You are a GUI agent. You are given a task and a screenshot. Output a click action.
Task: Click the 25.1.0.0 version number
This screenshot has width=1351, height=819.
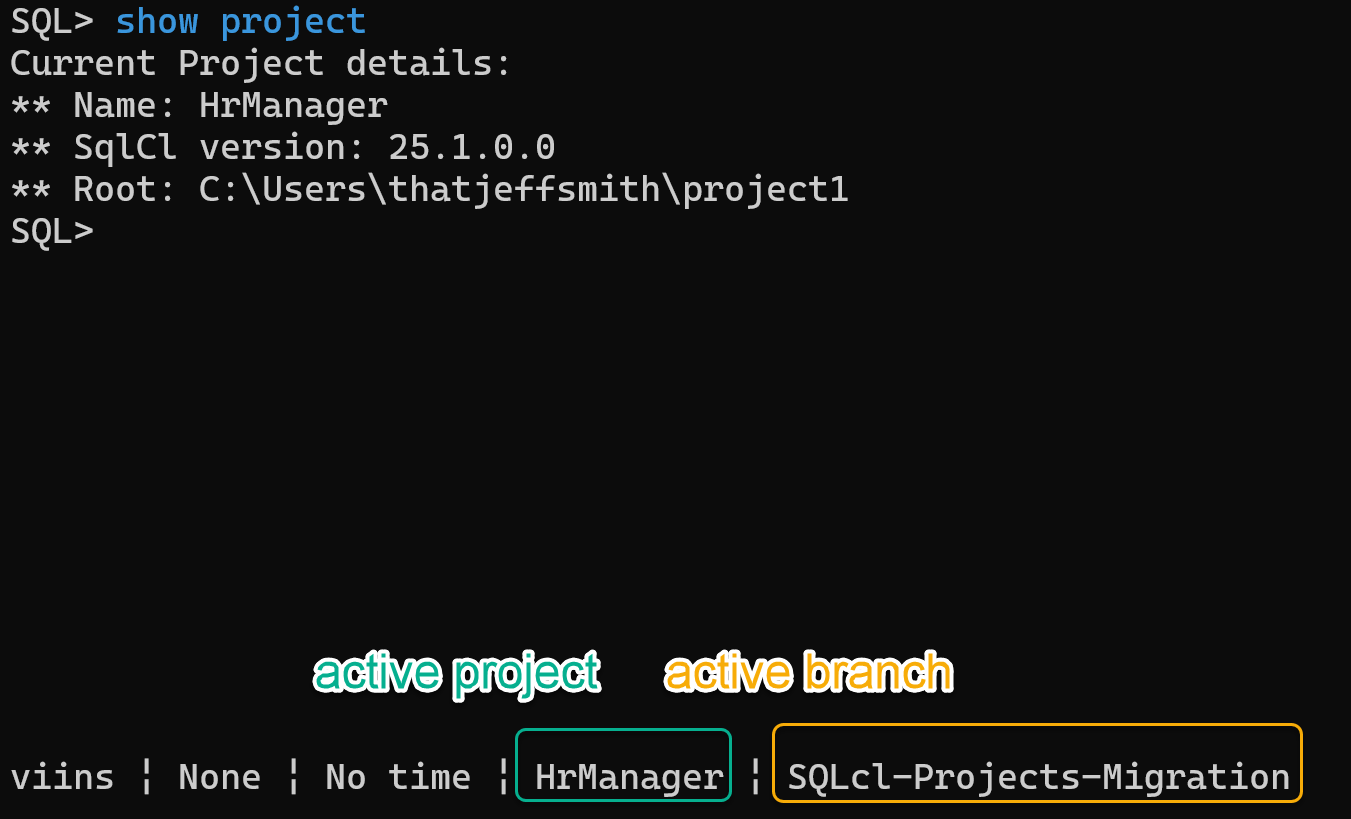pos(471,147)
